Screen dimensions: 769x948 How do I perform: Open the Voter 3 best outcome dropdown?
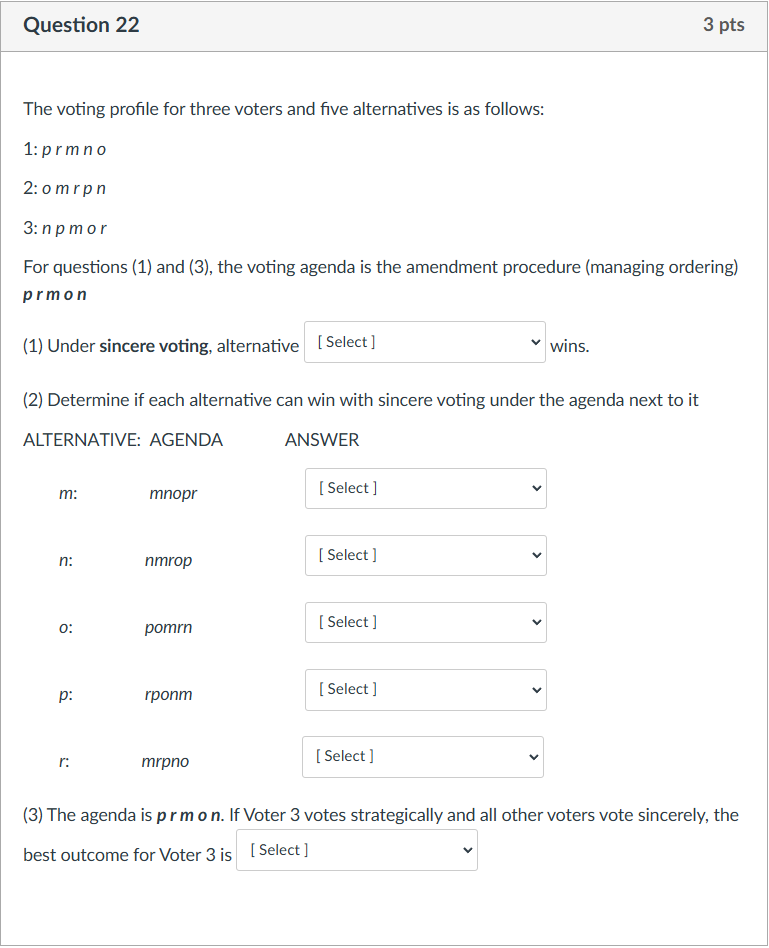pyautogui.click(x=356, y=850)
